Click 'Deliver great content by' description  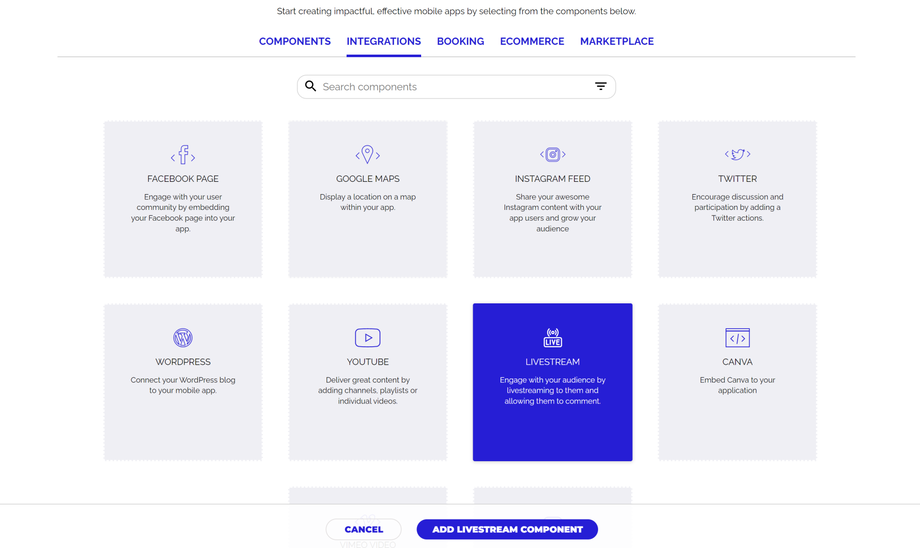[x=368, y=390]
